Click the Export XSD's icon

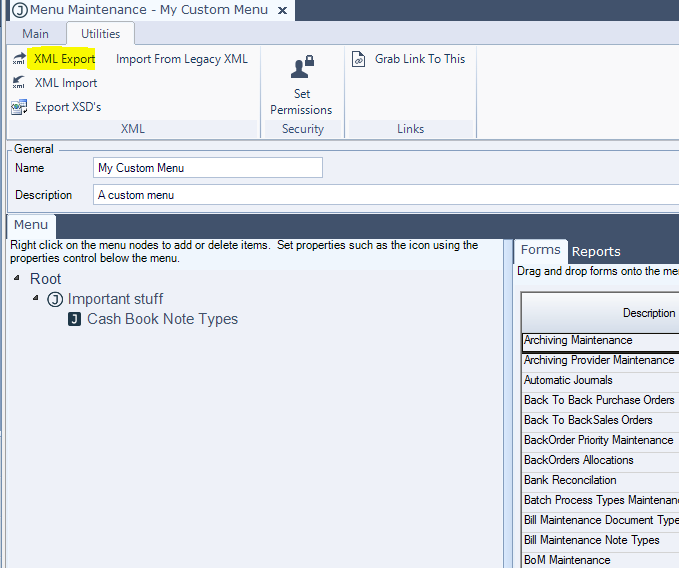tap(18, 107)
